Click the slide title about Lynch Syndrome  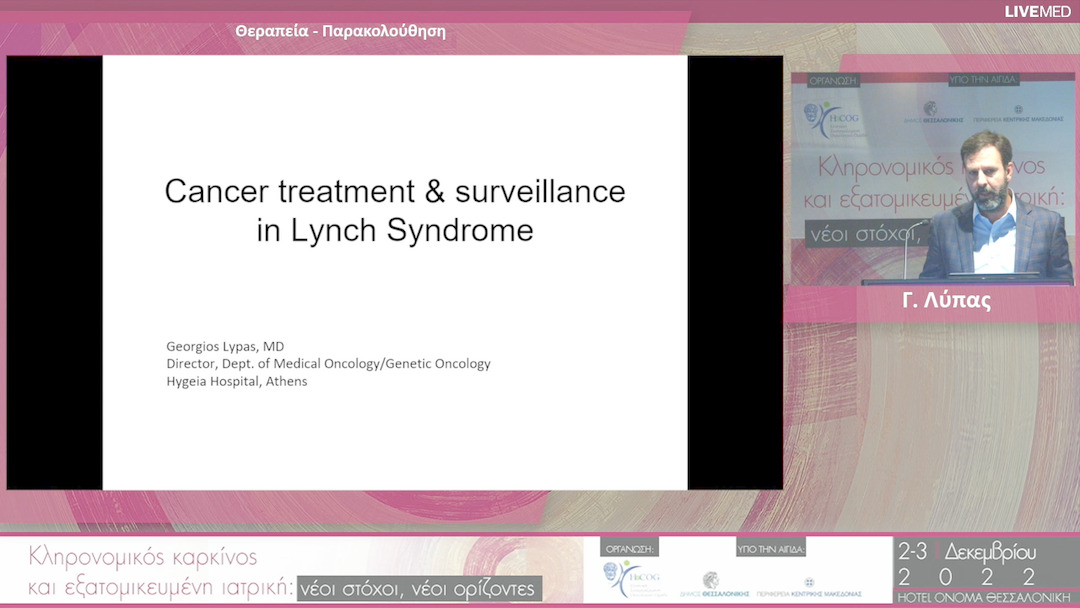(395, 211)
